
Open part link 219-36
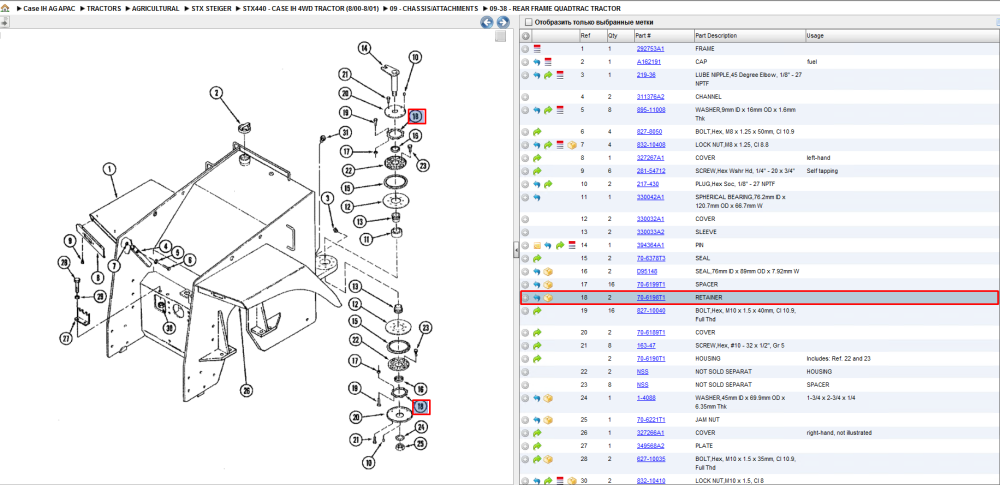(x=646, y=75)
